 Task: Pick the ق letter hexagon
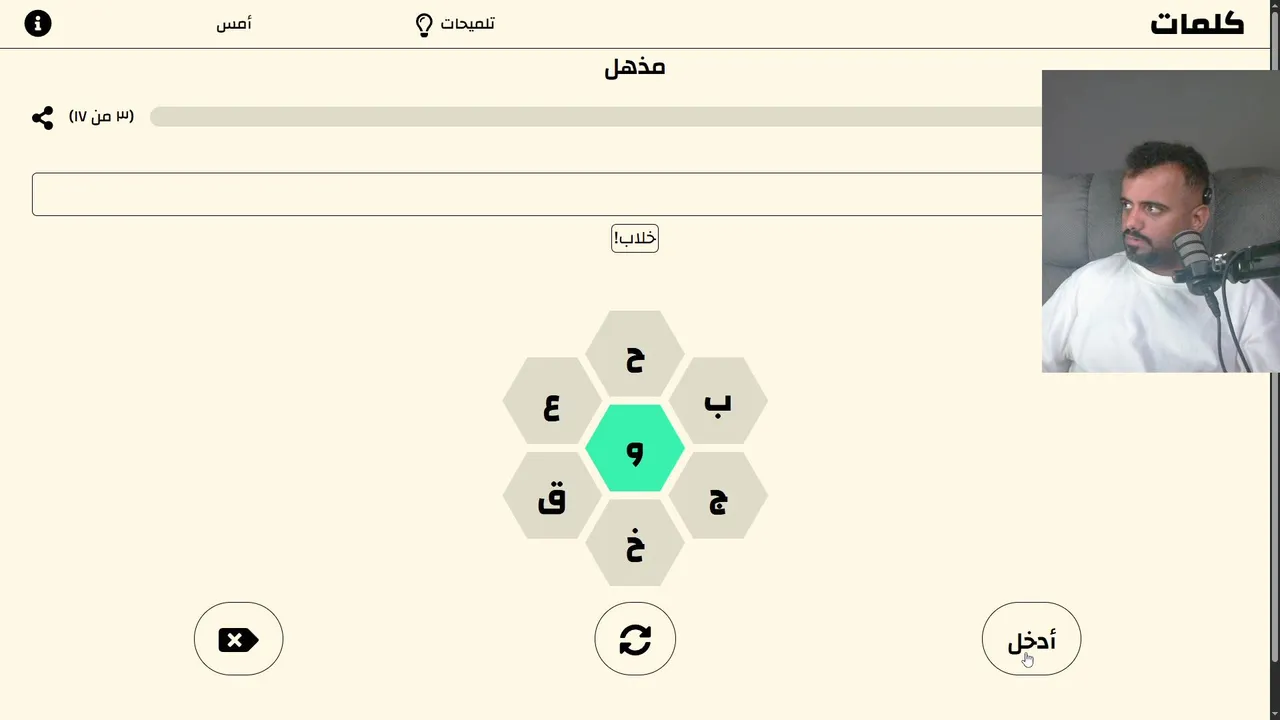tap(552, 496)
